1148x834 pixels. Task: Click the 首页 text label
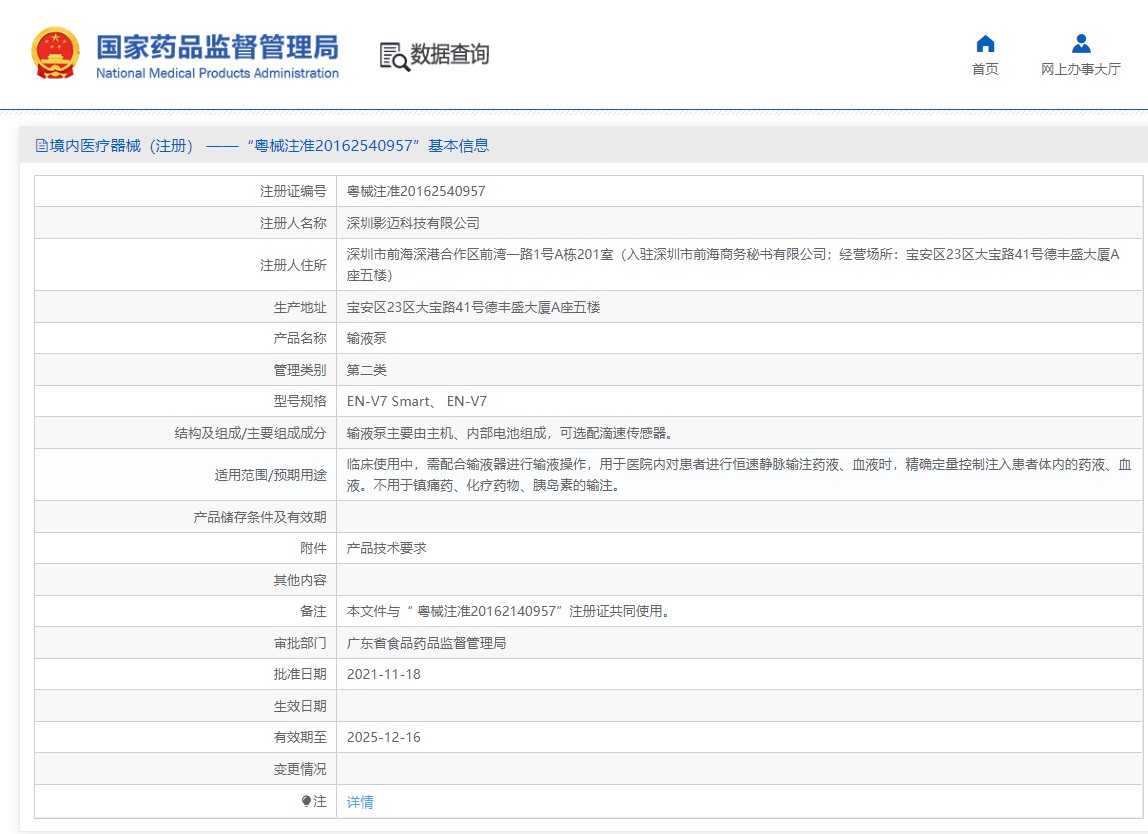click(x=985, y=69)
